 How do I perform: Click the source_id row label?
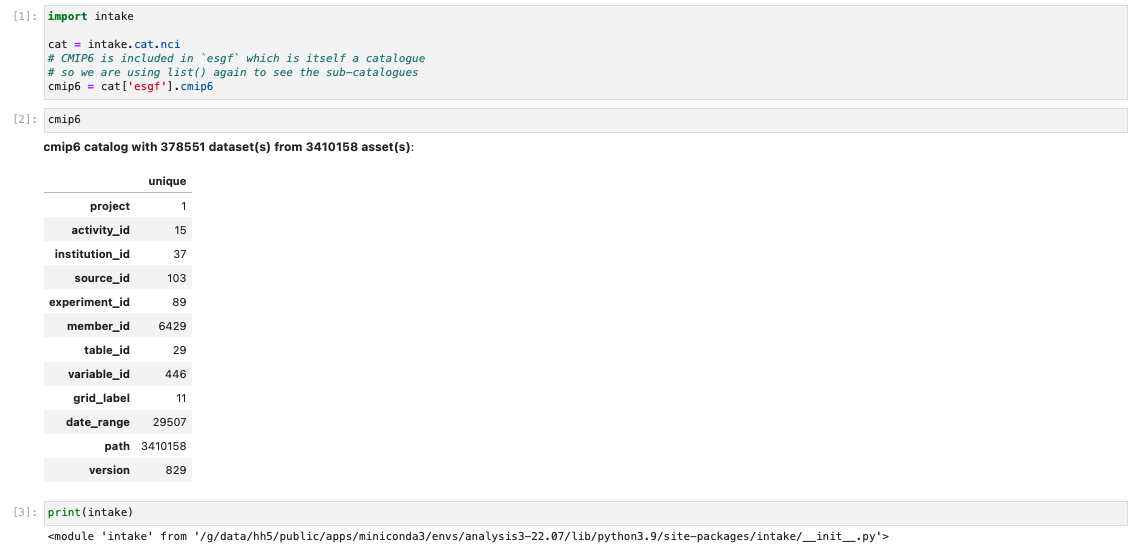pyautogui.click(x=102, y=278)
